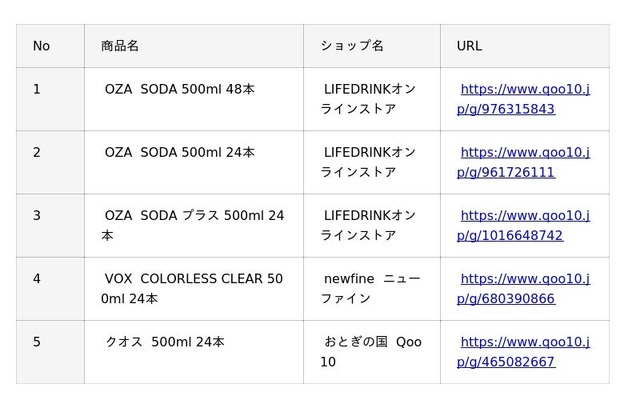
Task: Click the No column header
Action: pos(50,46)
